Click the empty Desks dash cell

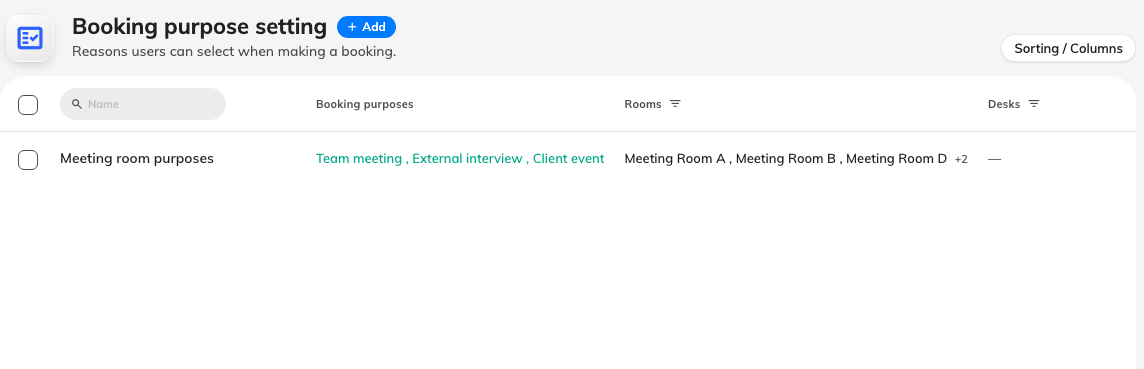pos(994,159)
